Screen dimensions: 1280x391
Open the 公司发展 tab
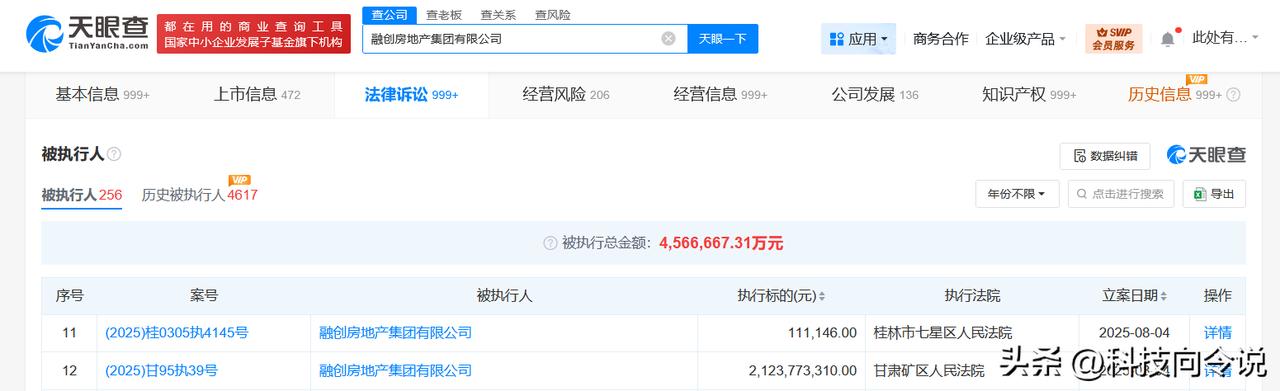tap(875, 95)
